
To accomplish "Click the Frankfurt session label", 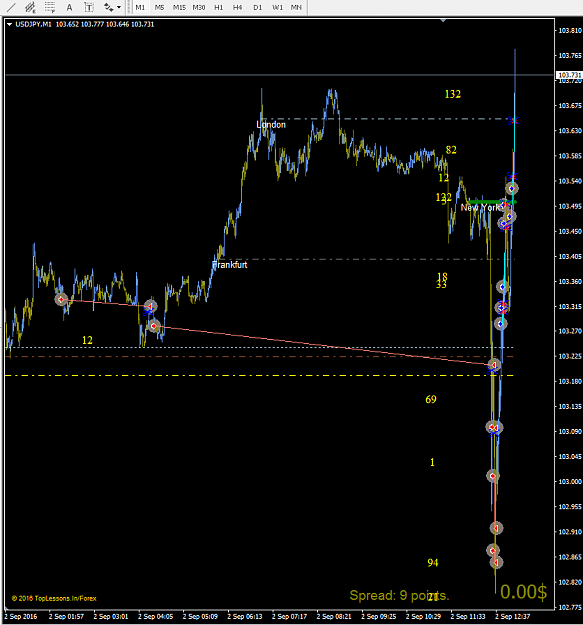I will [x=230, y=265].
